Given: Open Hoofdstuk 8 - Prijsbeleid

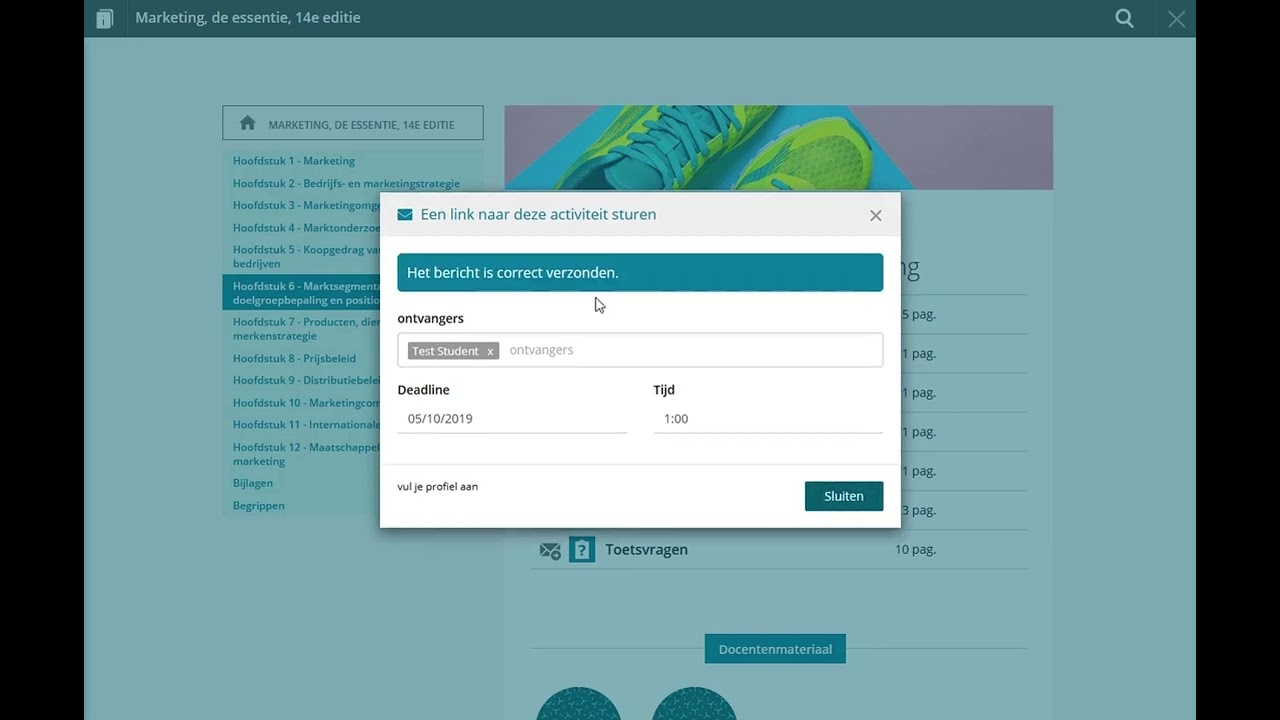Looking at the screenshot, I should coord(294,358).
